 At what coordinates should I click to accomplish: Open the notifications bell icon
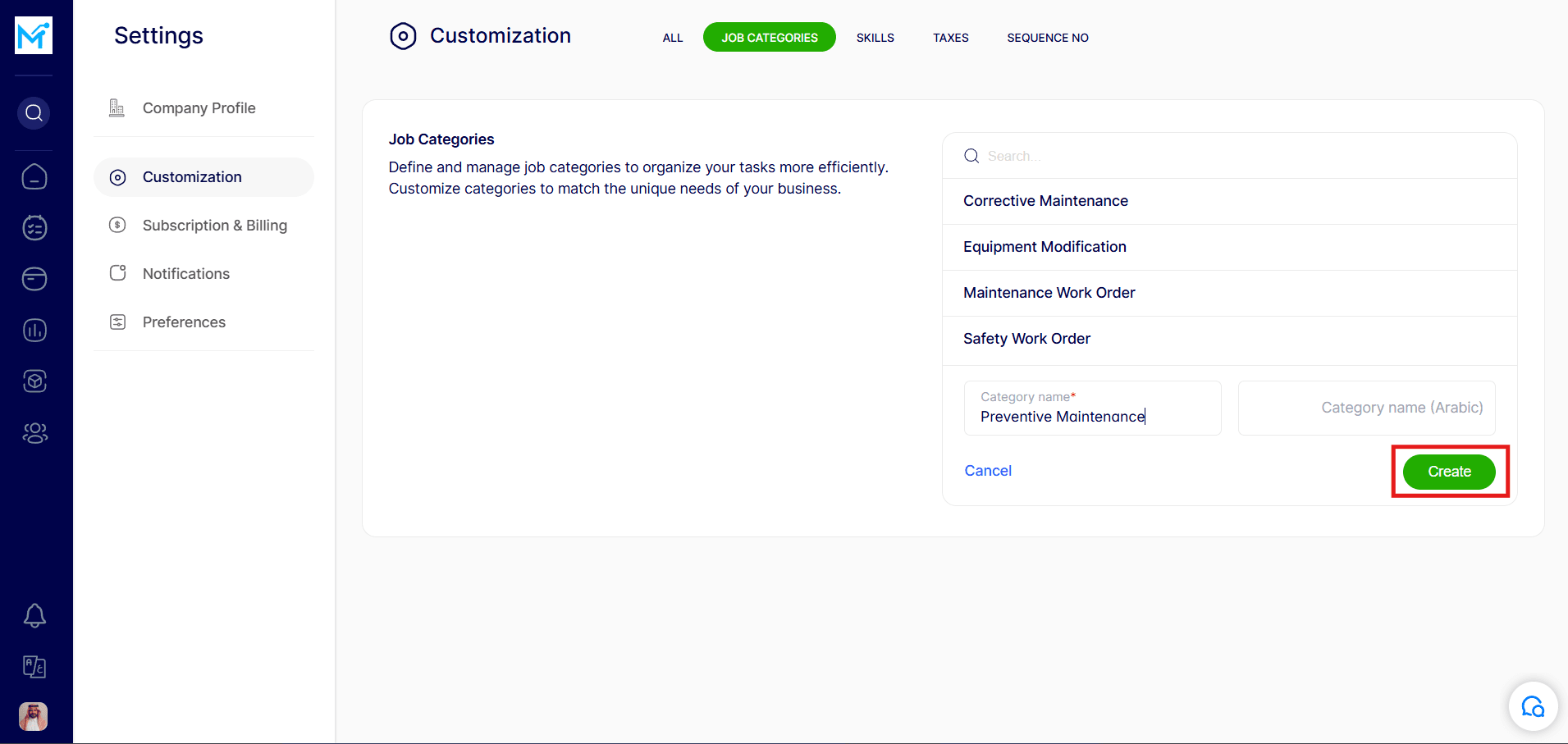[34, 615]
